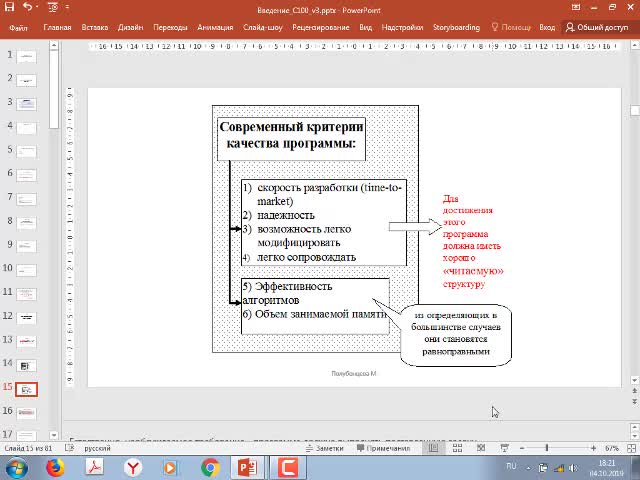
Task: Click thumbnail pane scroll up arrow
Action: pyautogui.click(x=54, y=45)
